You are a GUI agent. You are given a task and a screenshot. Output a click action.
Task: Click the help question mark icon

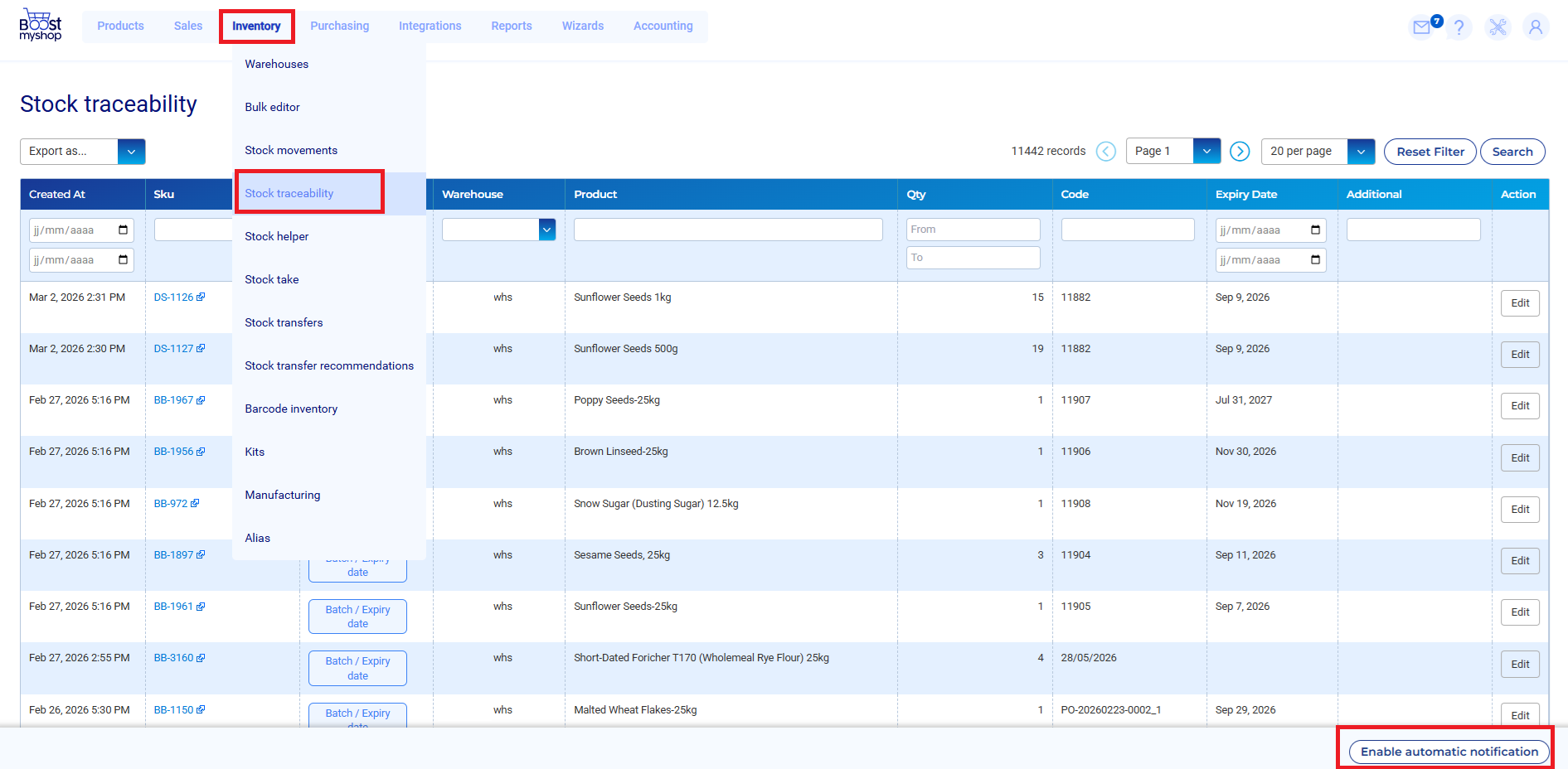[x=1459, y=27]
